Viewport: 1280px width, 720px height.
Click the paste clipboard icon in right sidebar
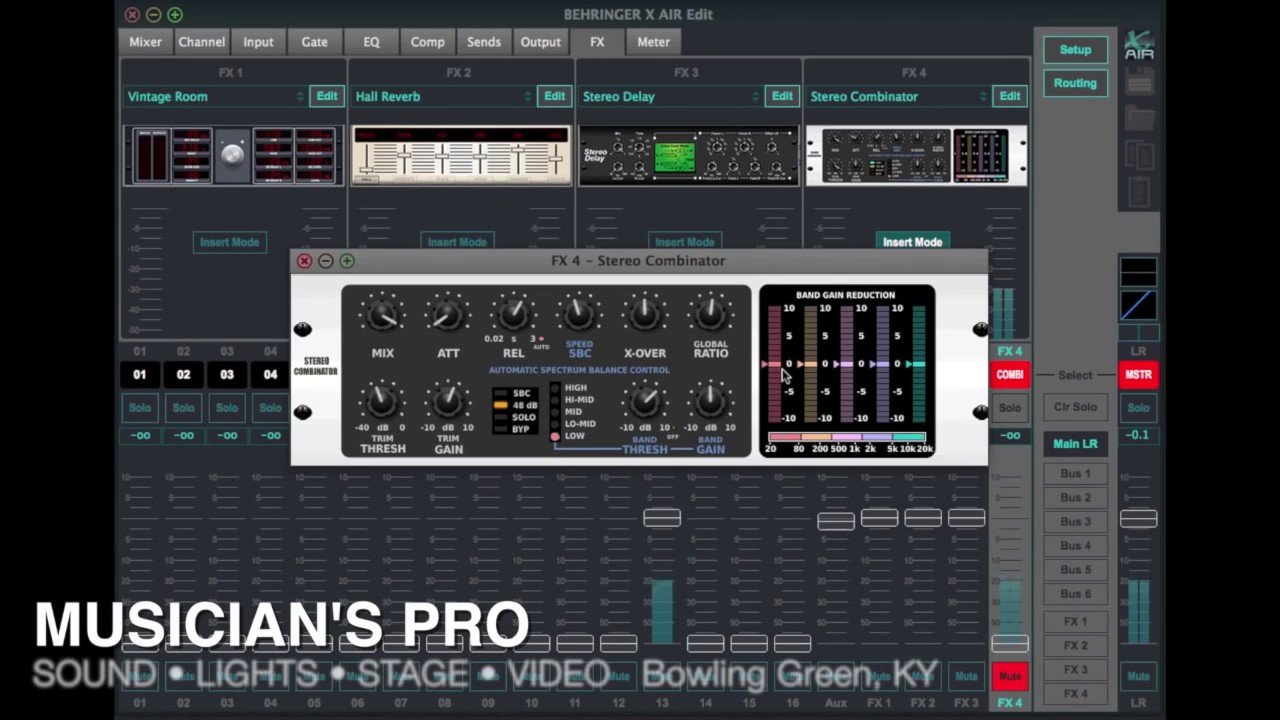[1139, 190]
